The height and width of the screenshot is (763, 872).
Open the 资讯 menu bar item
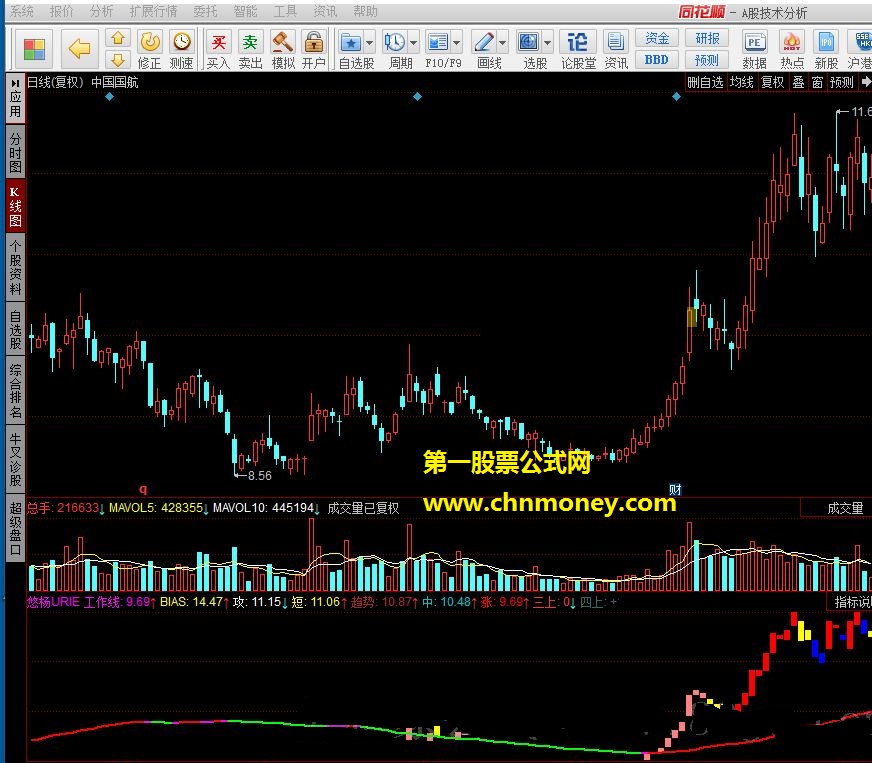pyautogui.click(x=325, y=11)
